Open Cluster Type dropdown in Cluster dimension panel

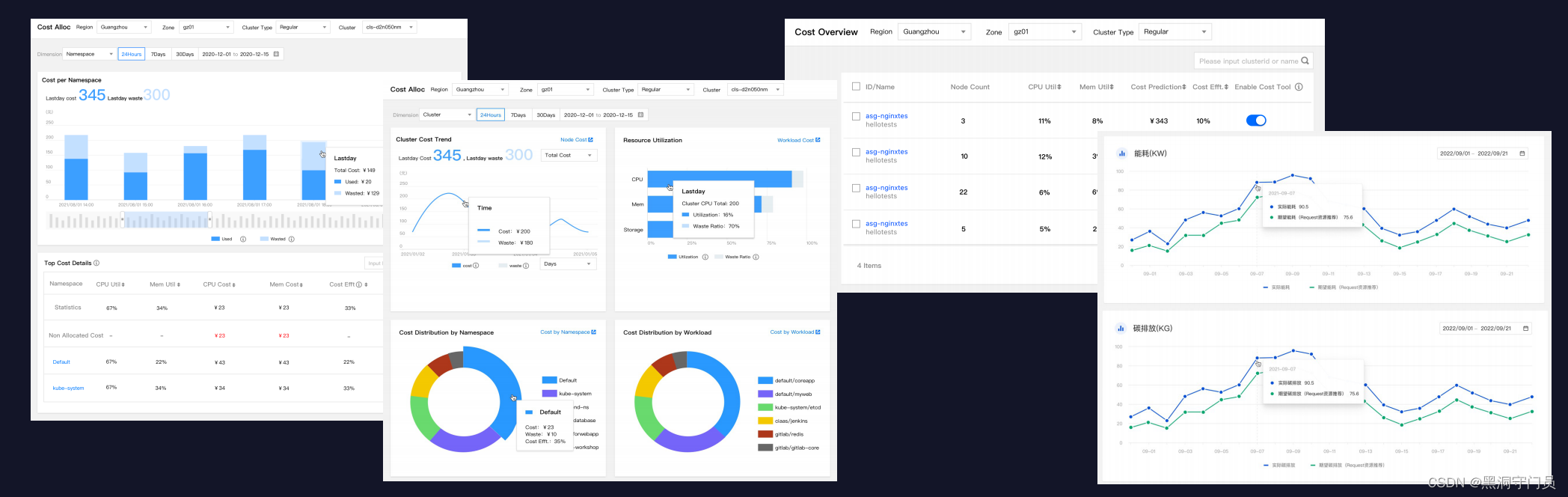point(667,90)
